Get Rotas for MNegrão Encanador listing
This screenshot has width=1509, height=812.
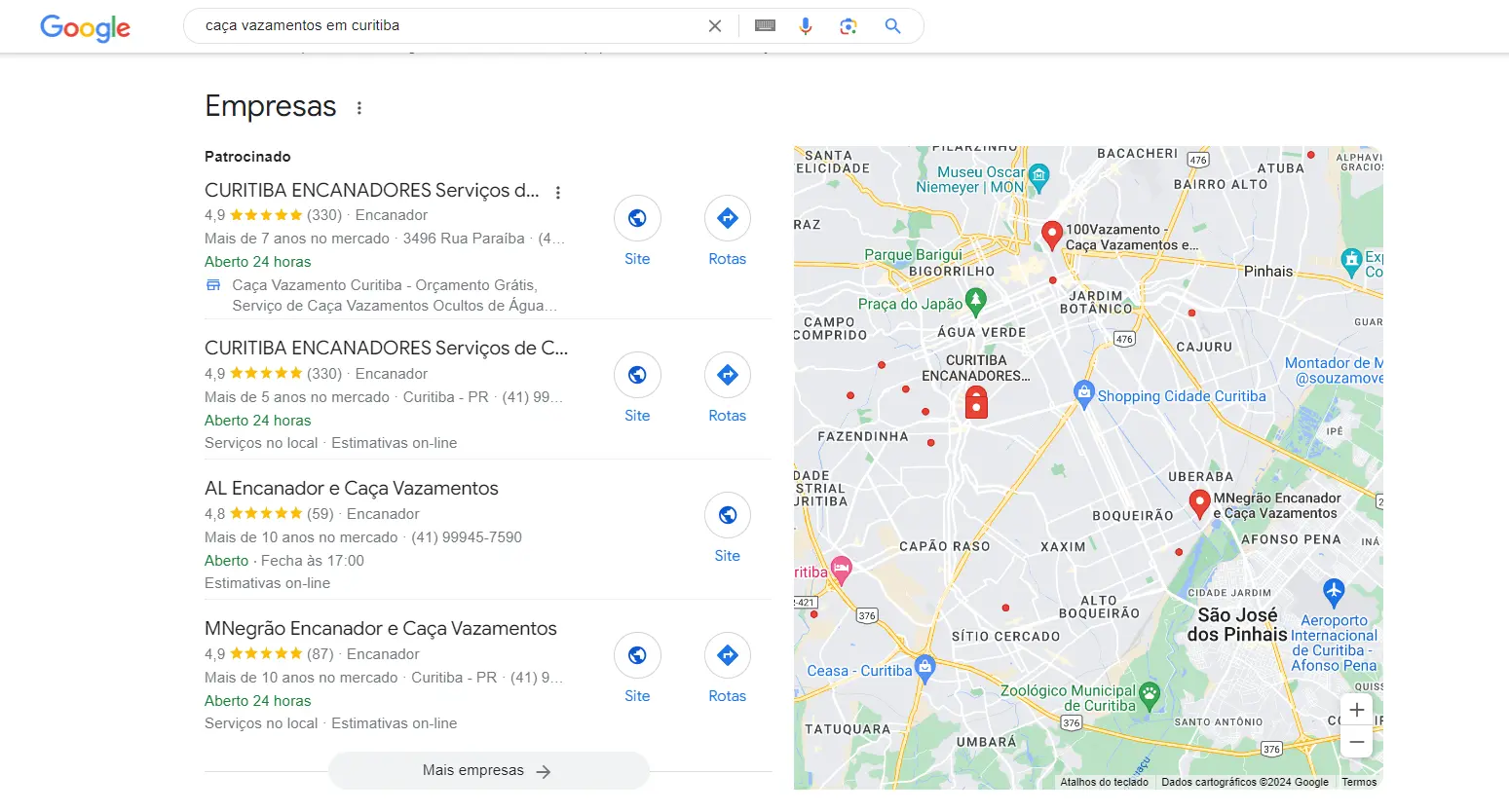(x=728, y=655)
